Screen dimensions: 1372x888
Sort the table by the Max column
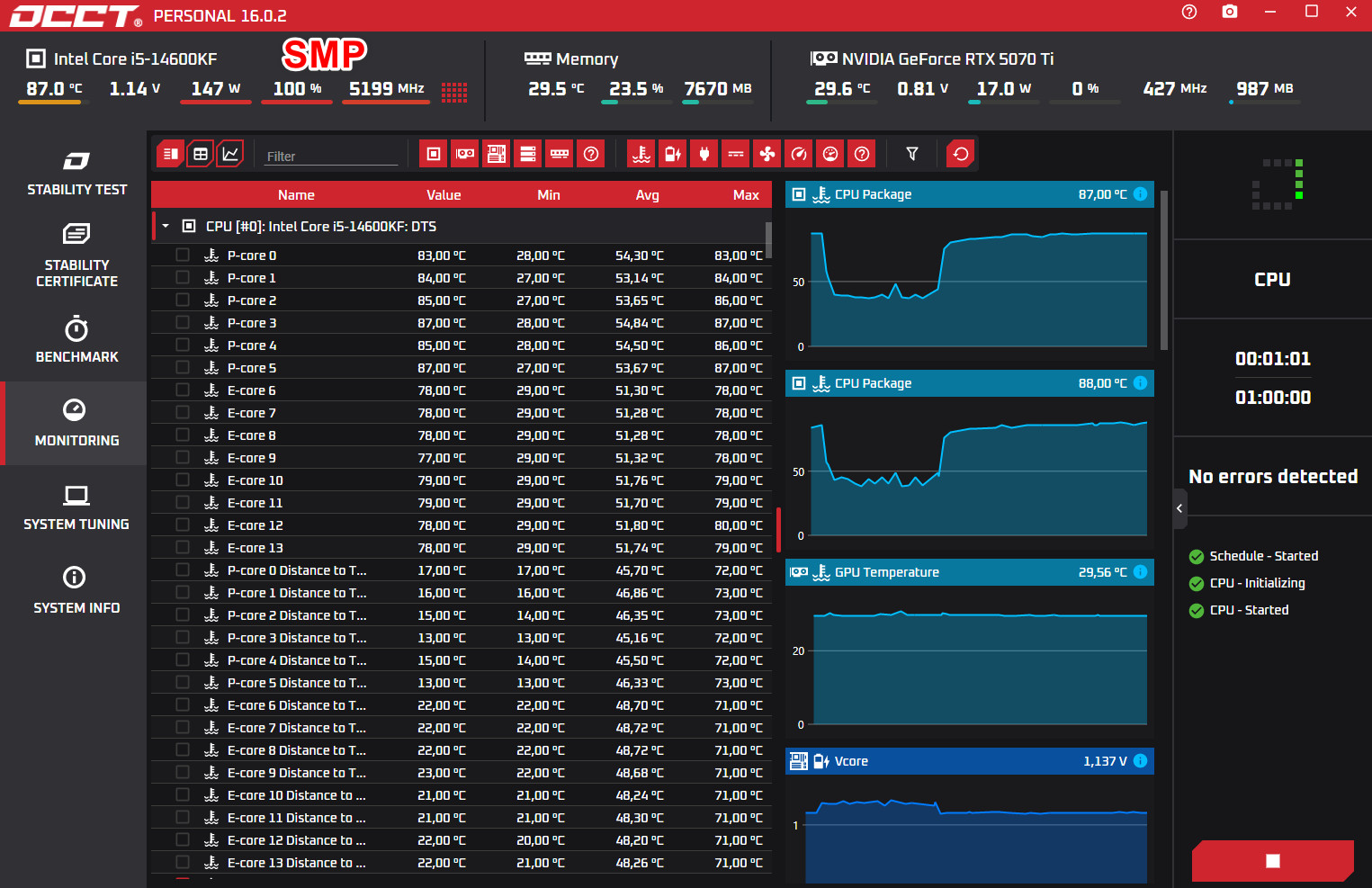(x=746, y=195)
